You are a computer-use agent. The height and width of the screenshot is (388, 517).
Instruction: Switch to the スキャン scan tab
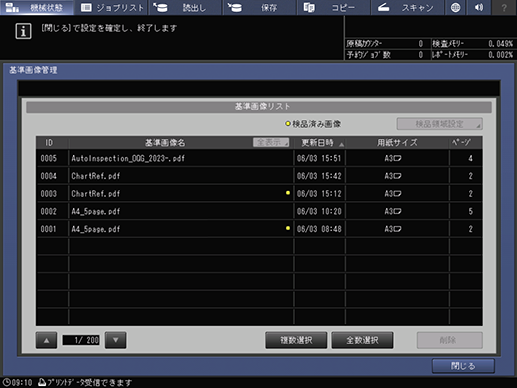408,7
